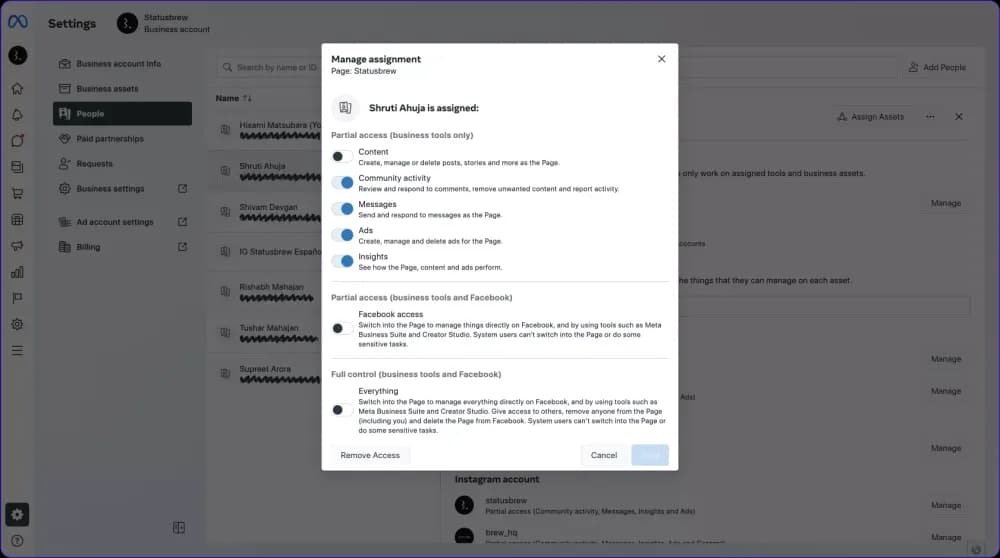Open Business assets in the sidebar

coord(107,89)
